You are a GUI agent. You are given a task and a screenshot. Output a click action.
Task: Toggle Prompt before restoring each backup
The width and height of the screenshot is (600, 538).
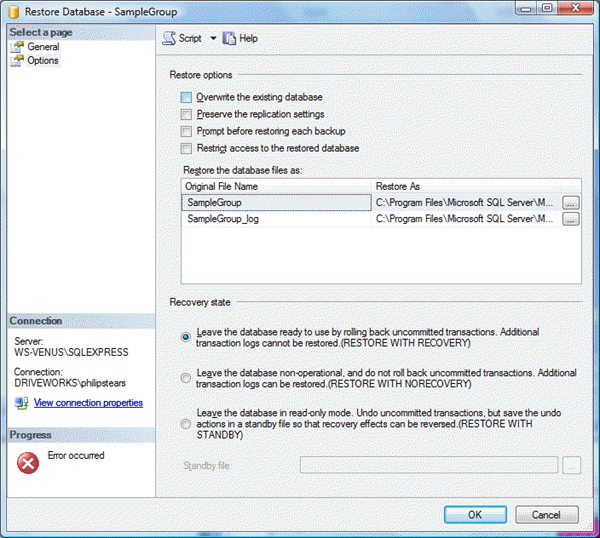coord(186,132)
